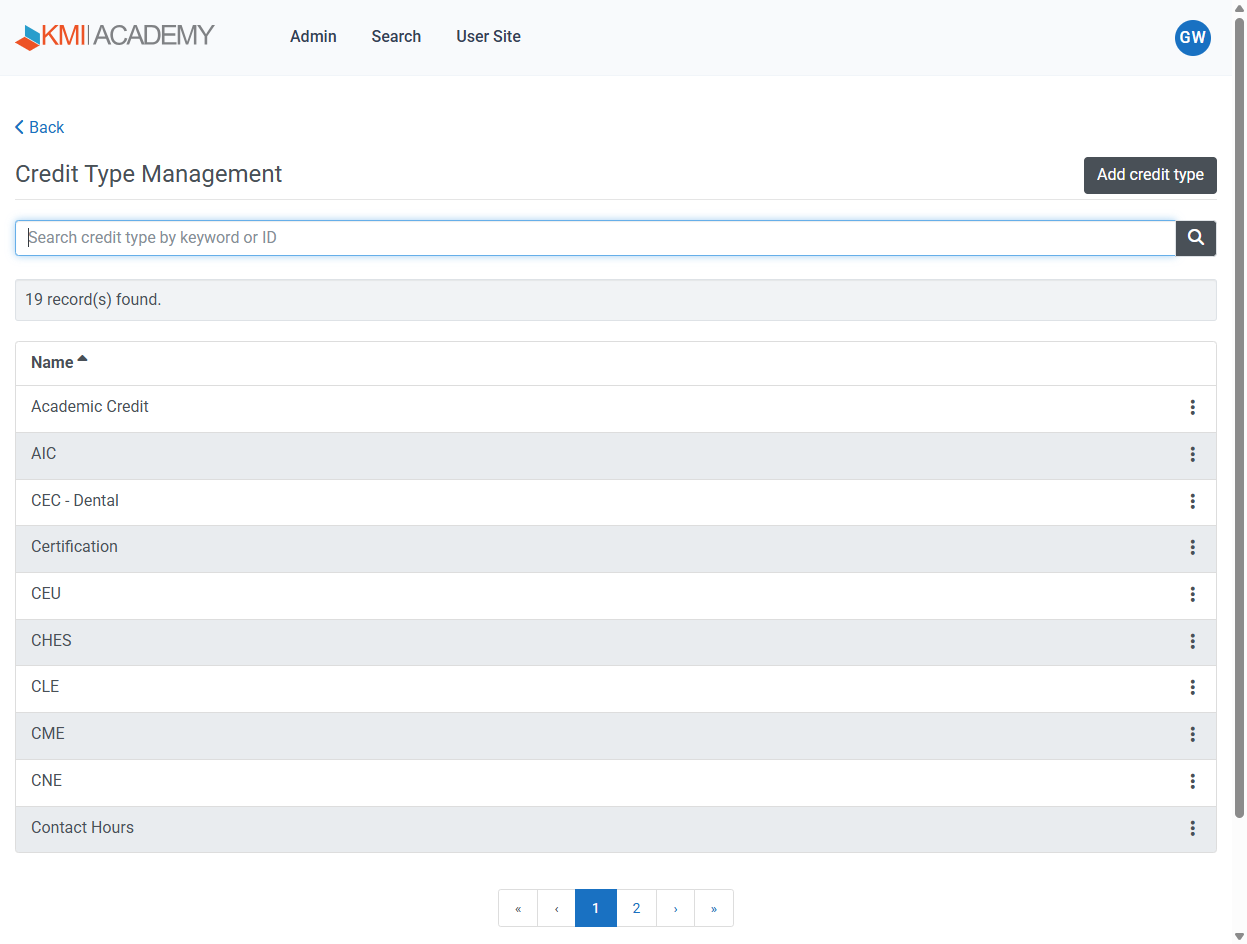Screen dimensions: 1247x944
Task: Click the magnifying glass search button
Action: [1195, 238]
